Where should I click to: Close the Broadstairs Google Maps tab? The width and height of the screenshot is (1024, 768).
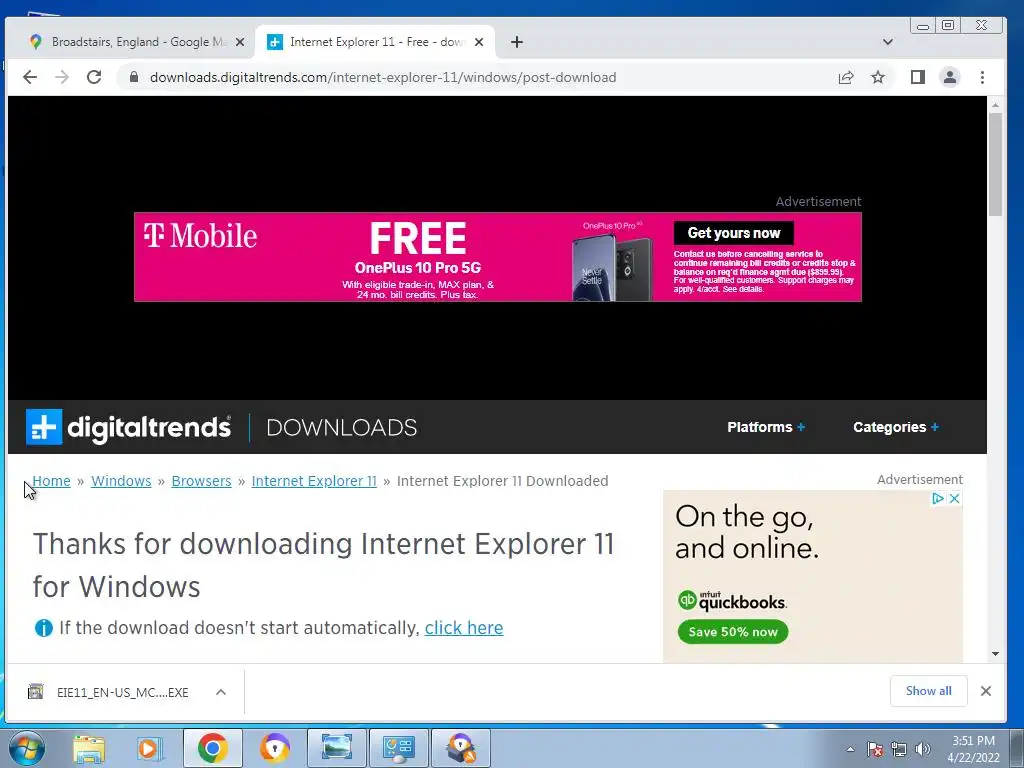(x=240, y=42)
